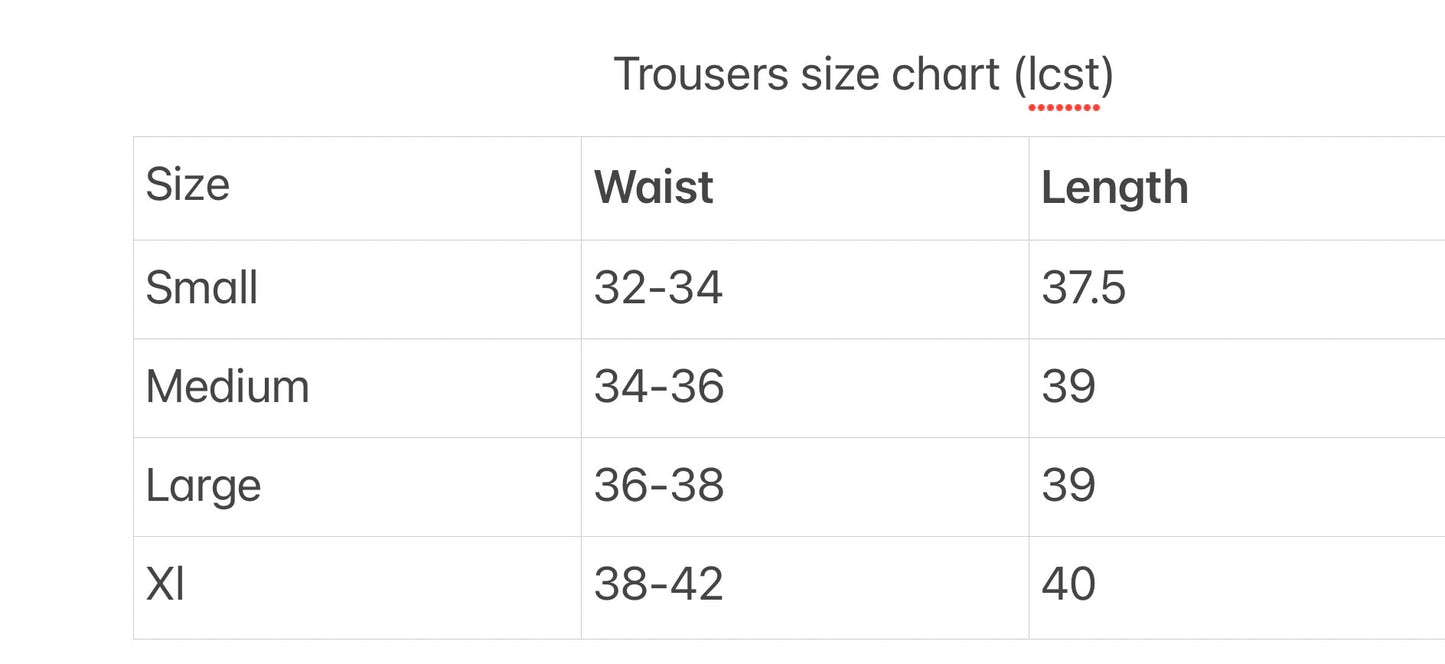Click the 32-34 waist cell
This screenshot has width=1445, height=664.
click(x=658, y=289)
